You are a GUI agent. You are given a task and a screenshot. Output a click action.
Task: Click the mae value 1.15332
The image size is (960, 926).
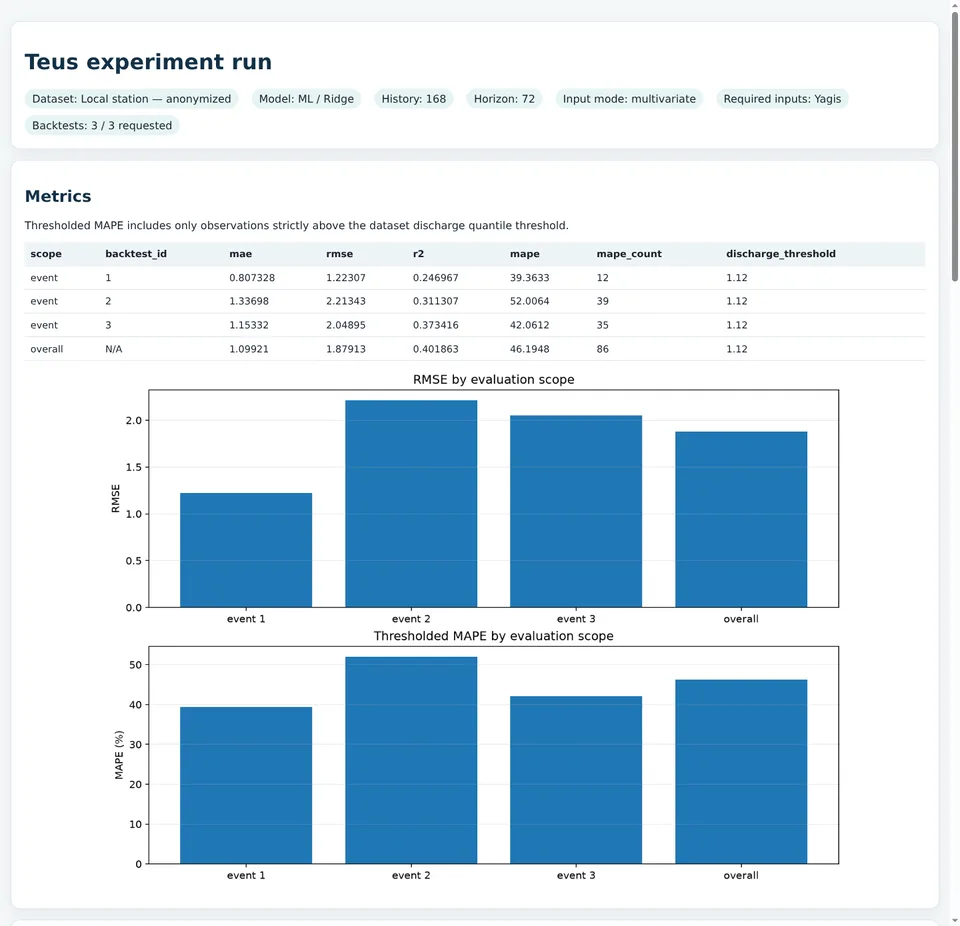249,325
